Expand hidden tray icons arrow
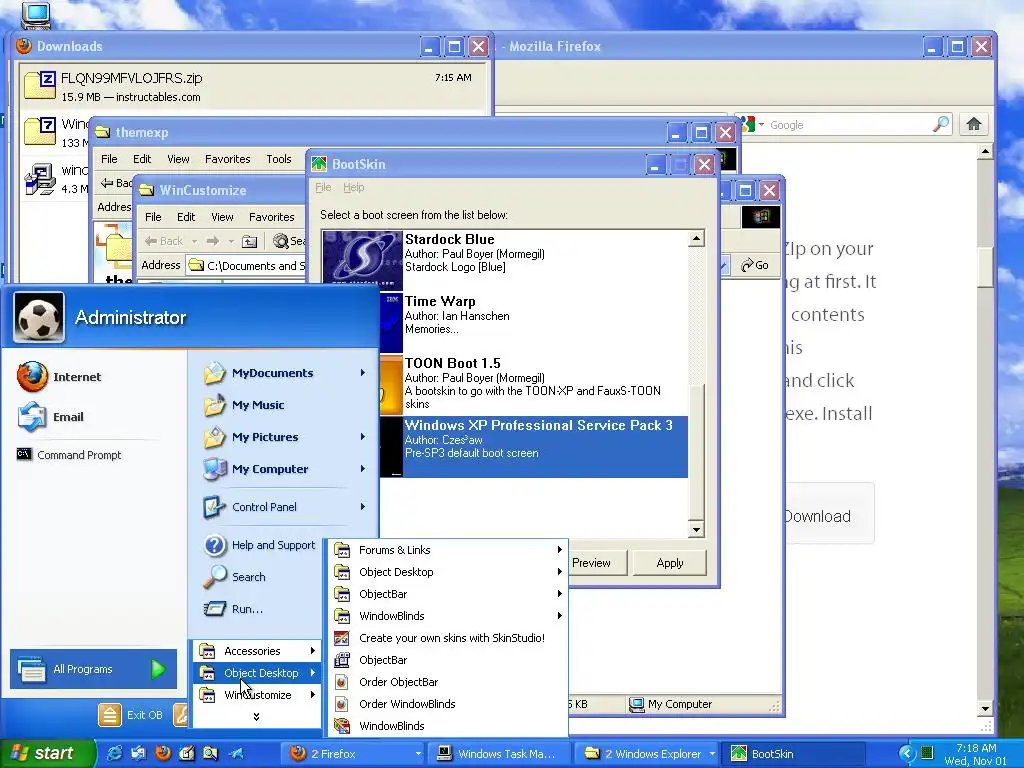 pos(906,754)
